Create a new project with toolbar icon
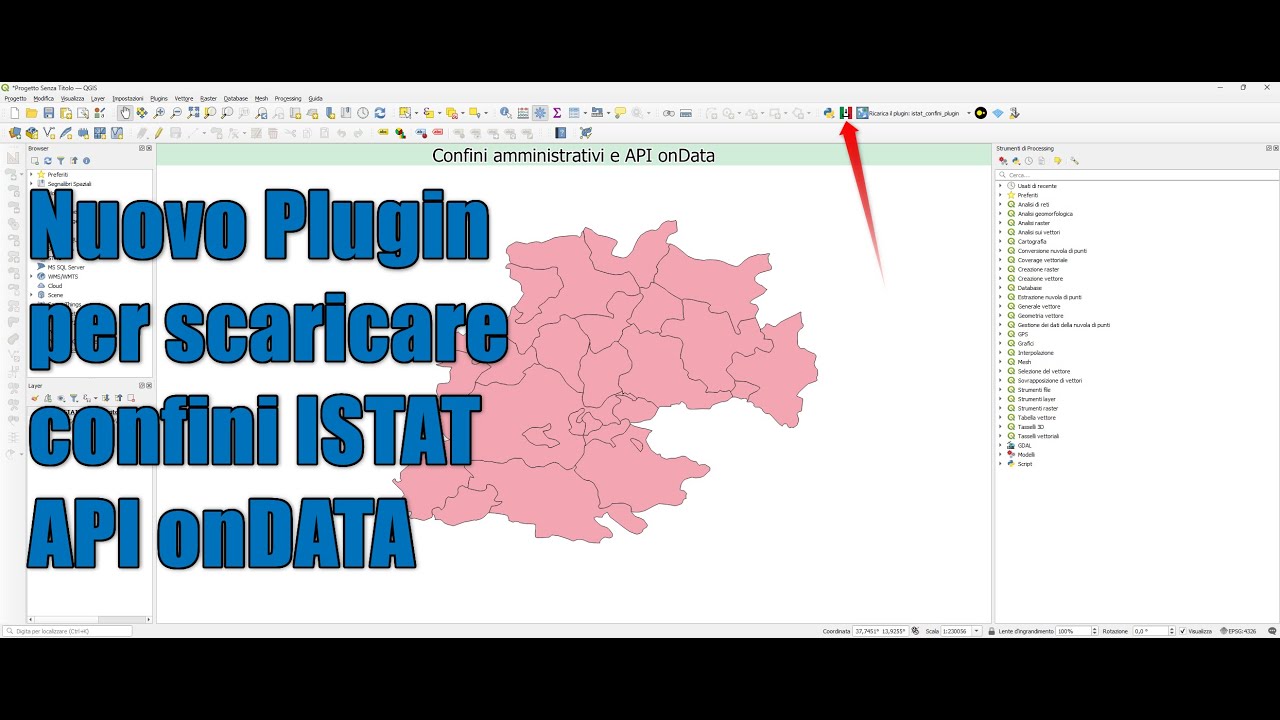The height and width of the screenshot is (720, 1280). pyautogui.click(x=15, y=113)
